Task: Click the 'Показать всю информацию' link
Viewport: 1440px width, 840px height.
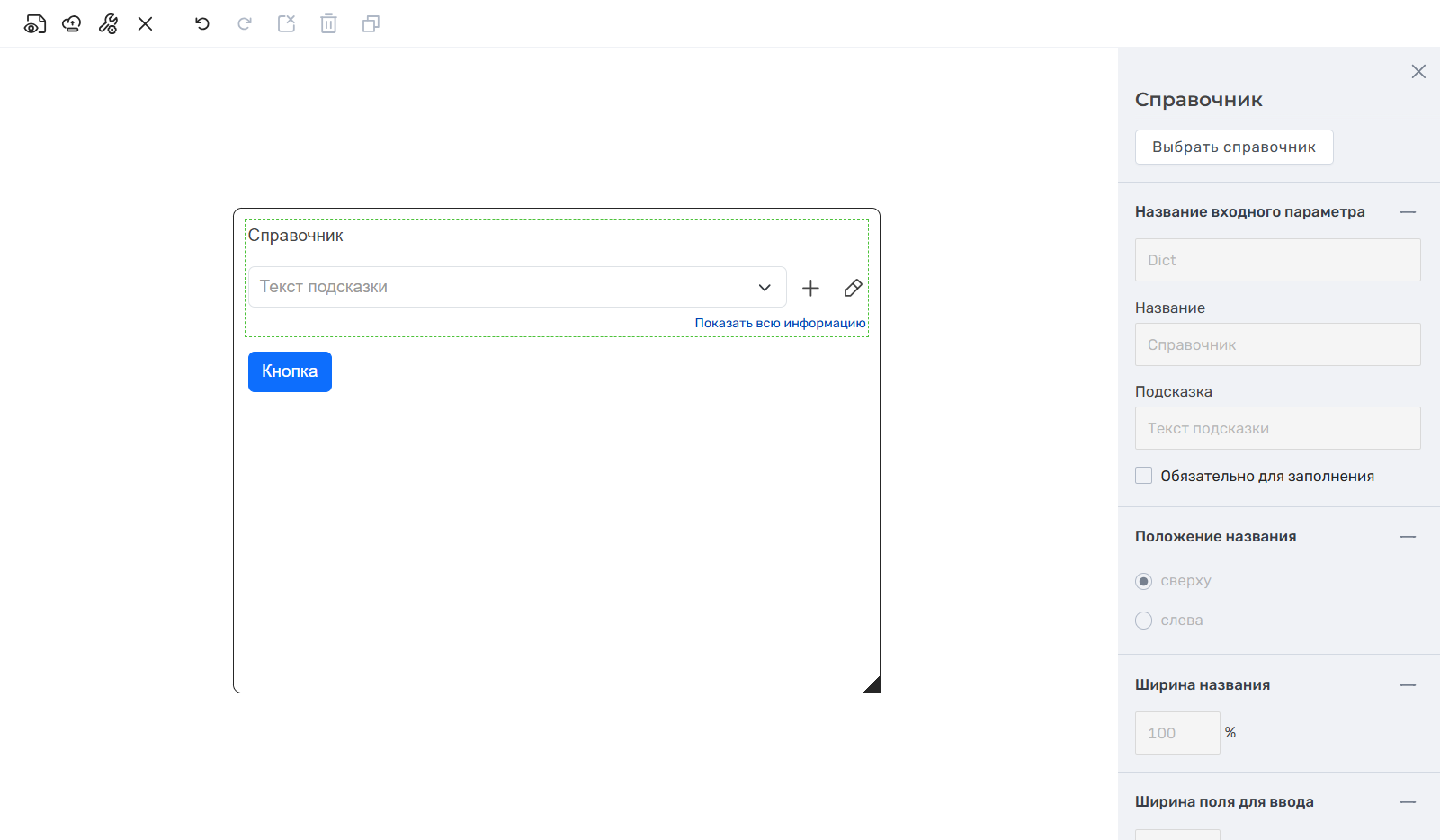Action: [780, 323]
